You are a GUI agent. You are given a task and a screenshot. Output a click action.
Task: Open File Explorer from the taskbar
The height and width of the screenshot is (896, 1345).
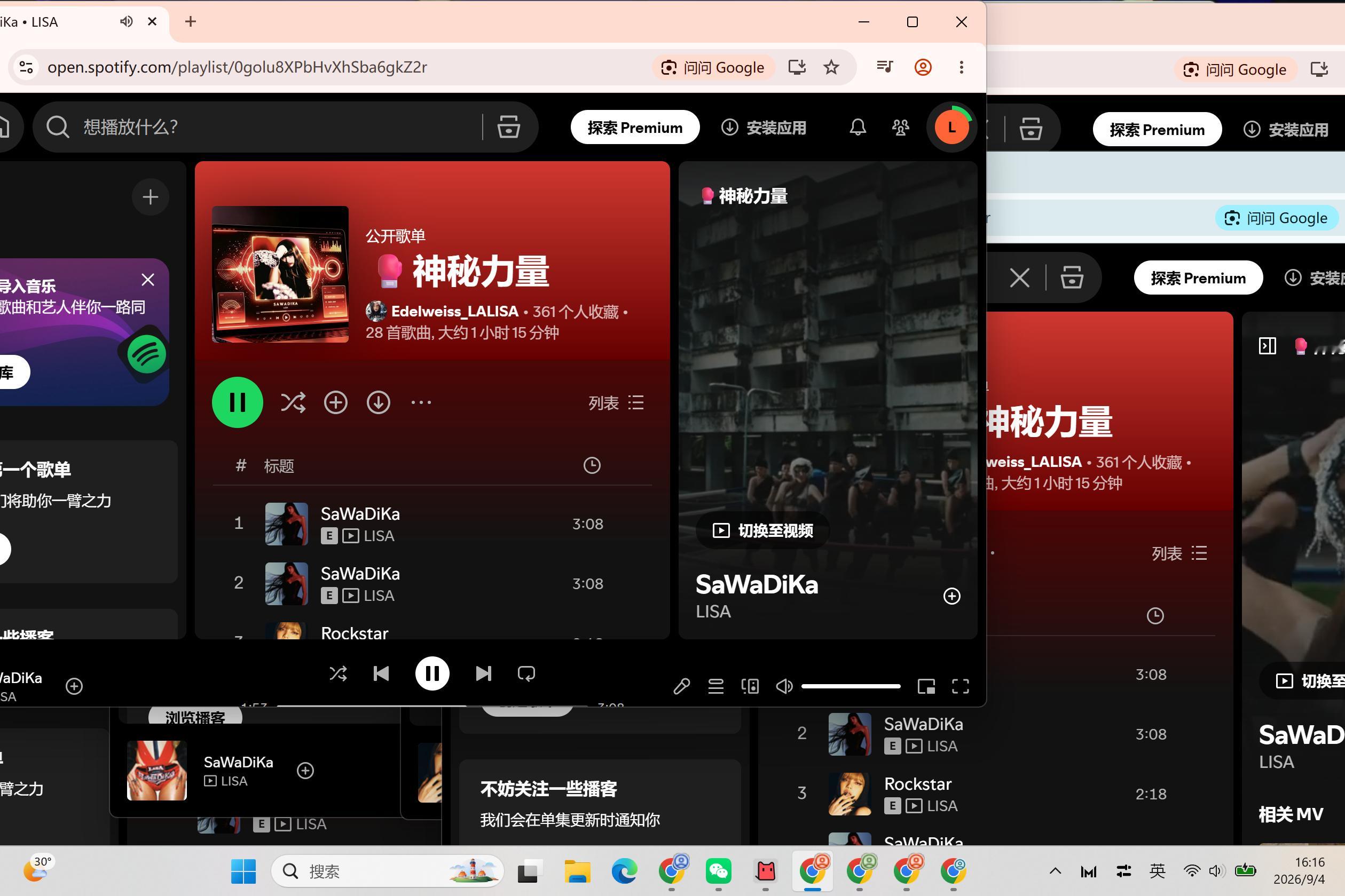(577, 871)
